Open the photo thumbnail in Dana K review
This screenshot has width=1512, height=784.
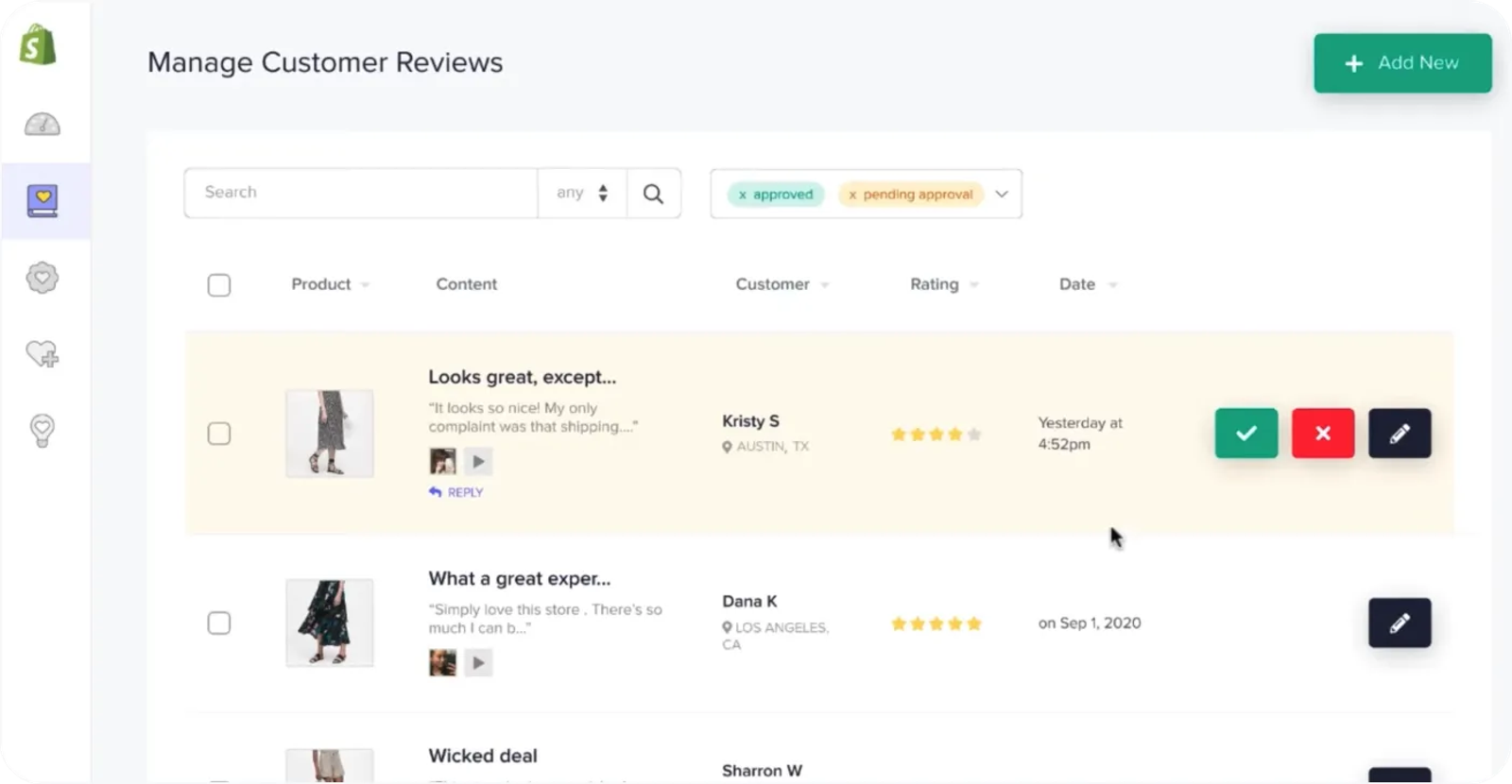tap(442, 663)
